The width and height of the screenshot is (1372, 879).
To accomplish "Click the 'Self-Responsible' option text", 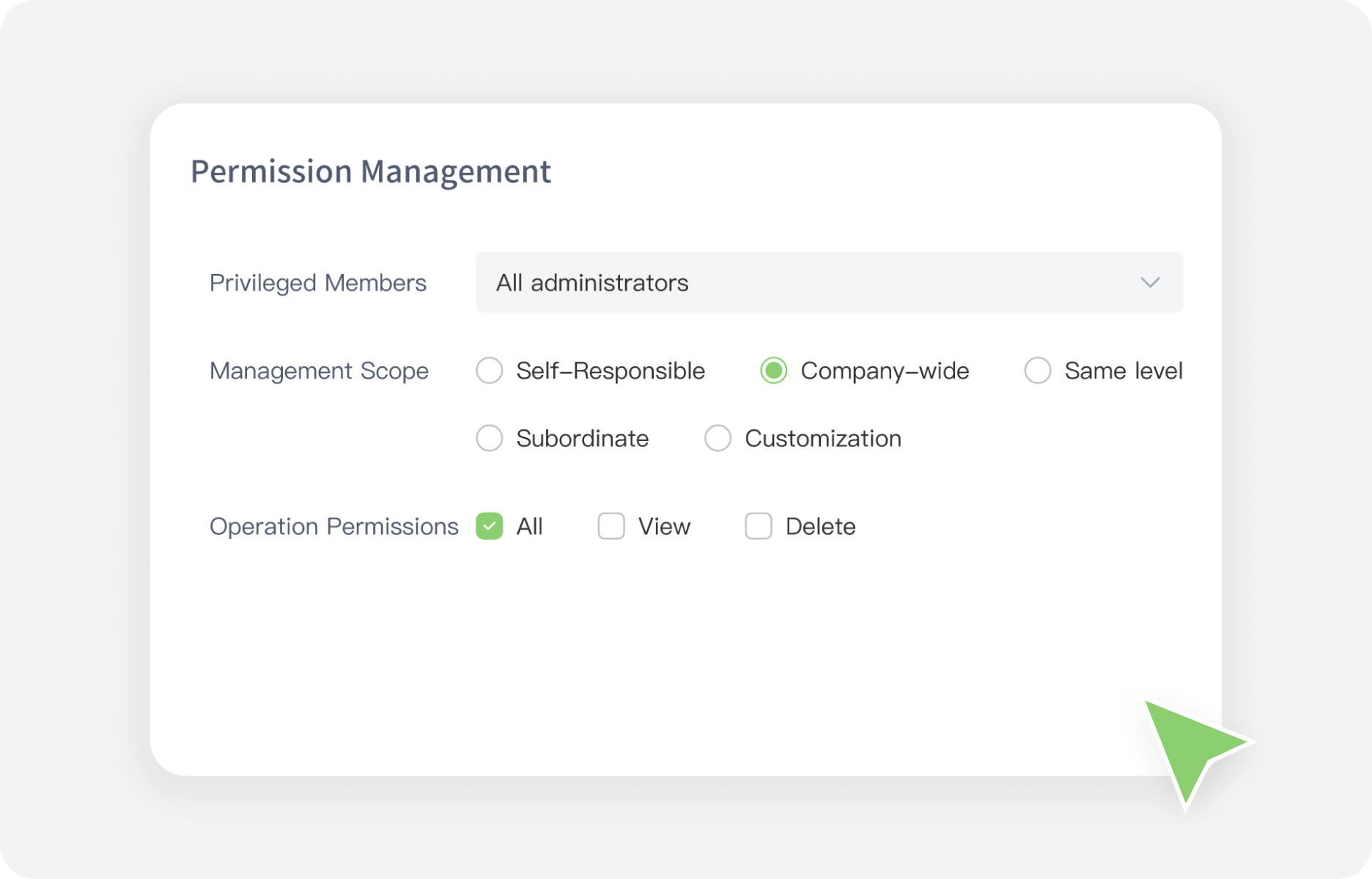I will (x=611, y=371).
